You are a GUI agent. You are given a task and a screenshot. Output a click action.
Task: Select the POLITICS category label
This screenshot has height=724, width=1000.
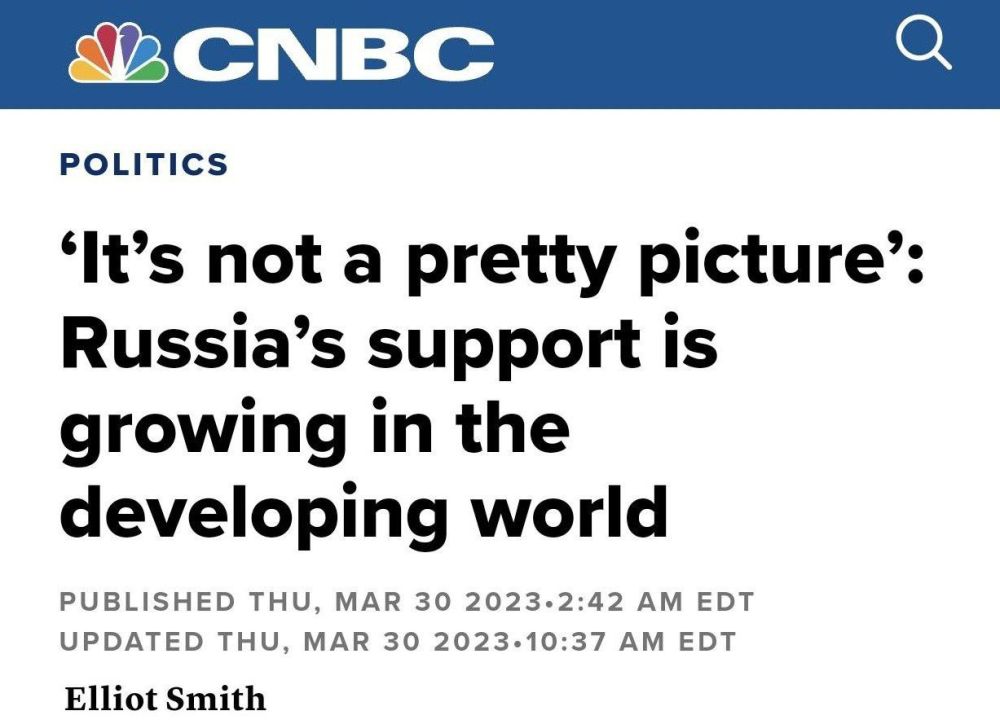pyautogui.click(x=144, y=163)
